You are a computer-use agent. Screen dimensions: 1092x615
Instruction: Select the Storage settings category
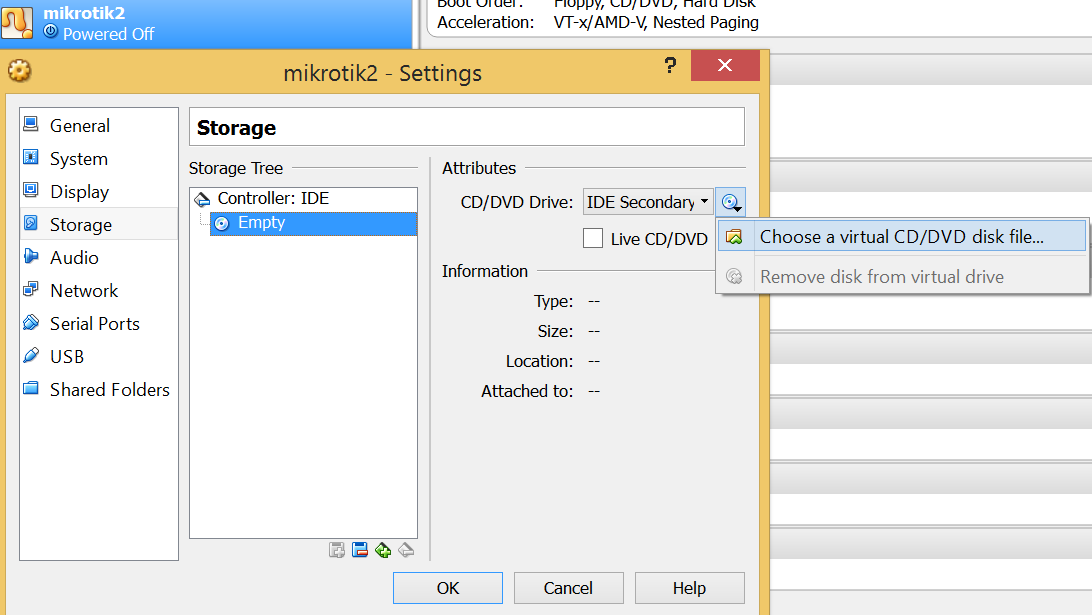99,224
